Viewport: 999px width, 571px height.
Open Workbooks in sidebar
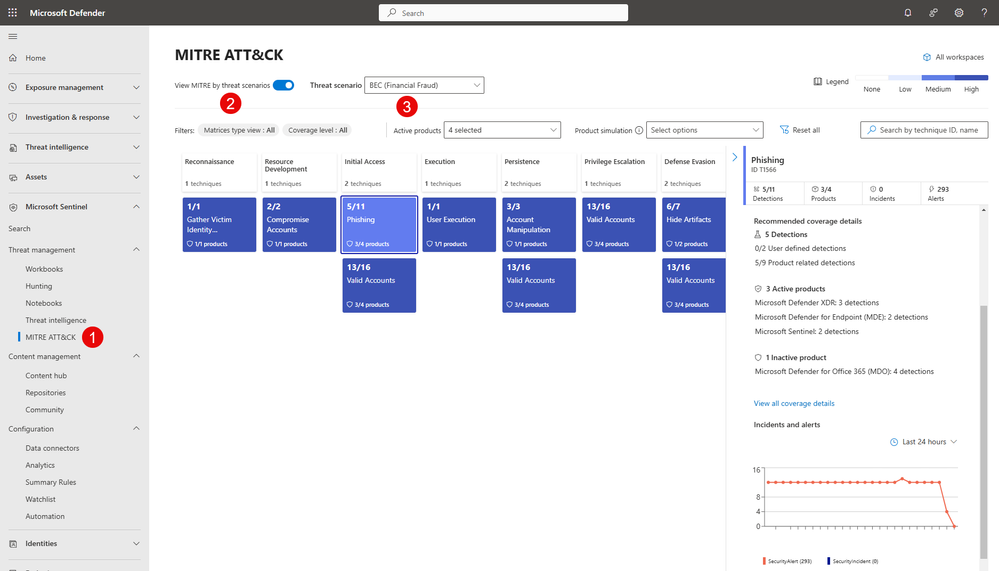click(x=44, y=269)
